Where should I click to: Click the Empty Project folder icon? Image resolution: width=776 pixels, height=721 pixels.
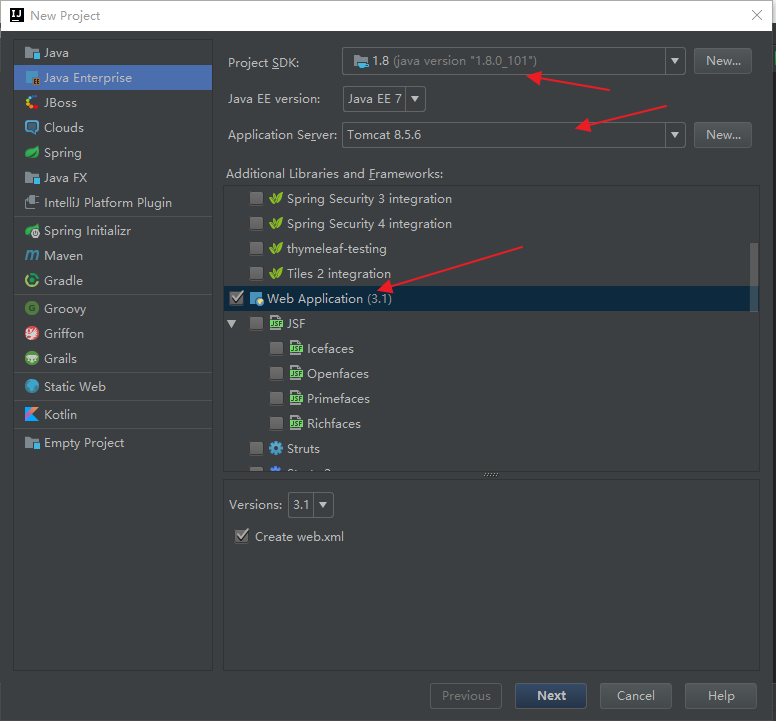click(32, 442)
